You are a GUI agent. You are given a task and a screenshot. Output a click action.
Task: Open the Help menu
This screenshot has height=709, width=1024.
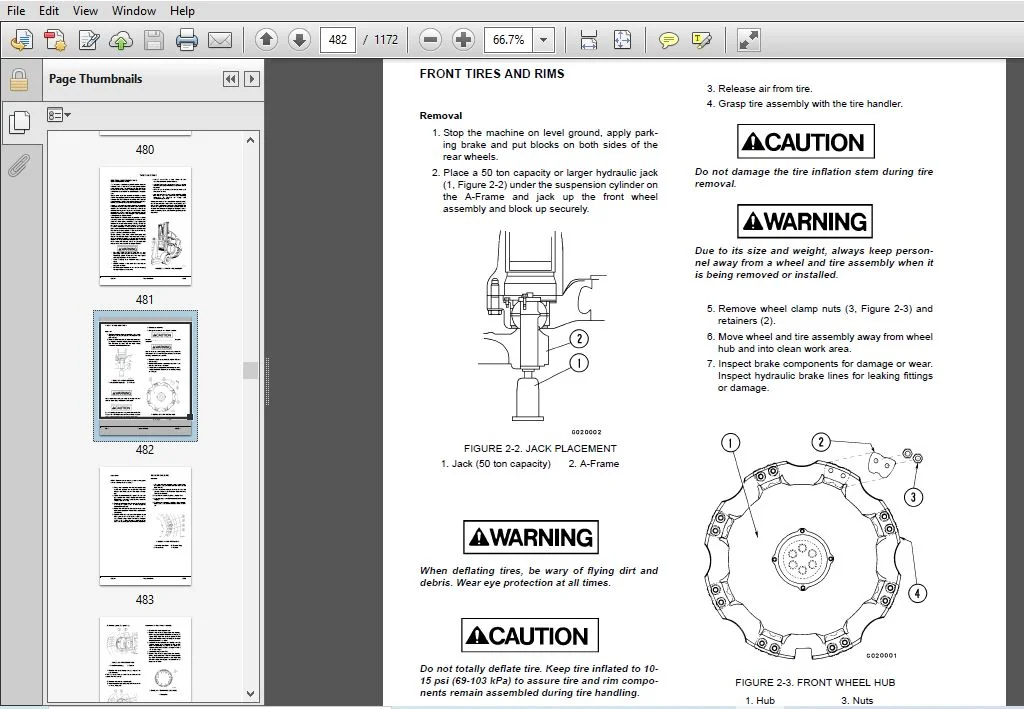182,10
